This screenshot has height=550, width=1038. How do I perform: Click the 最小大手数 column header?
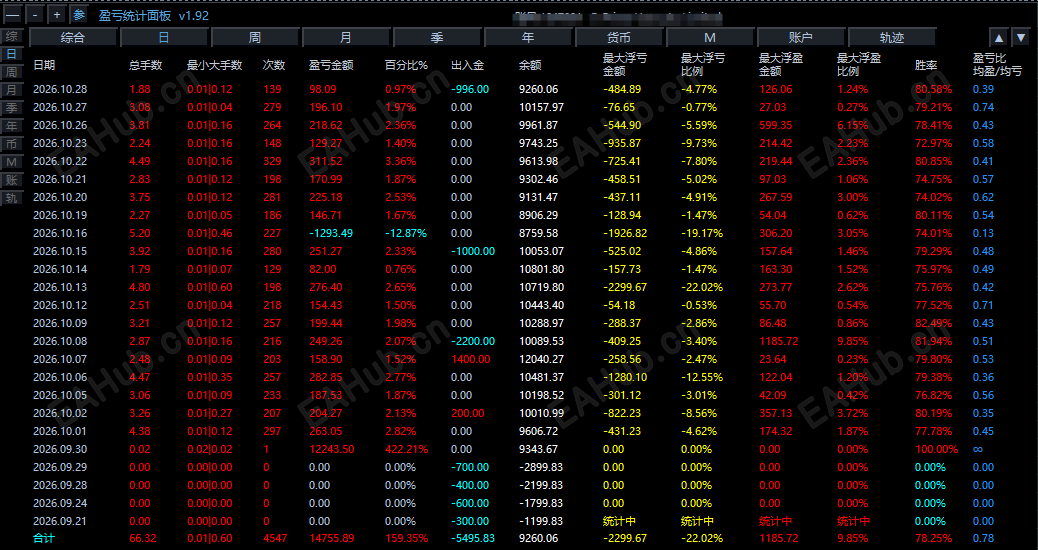(x=214, y=65)
